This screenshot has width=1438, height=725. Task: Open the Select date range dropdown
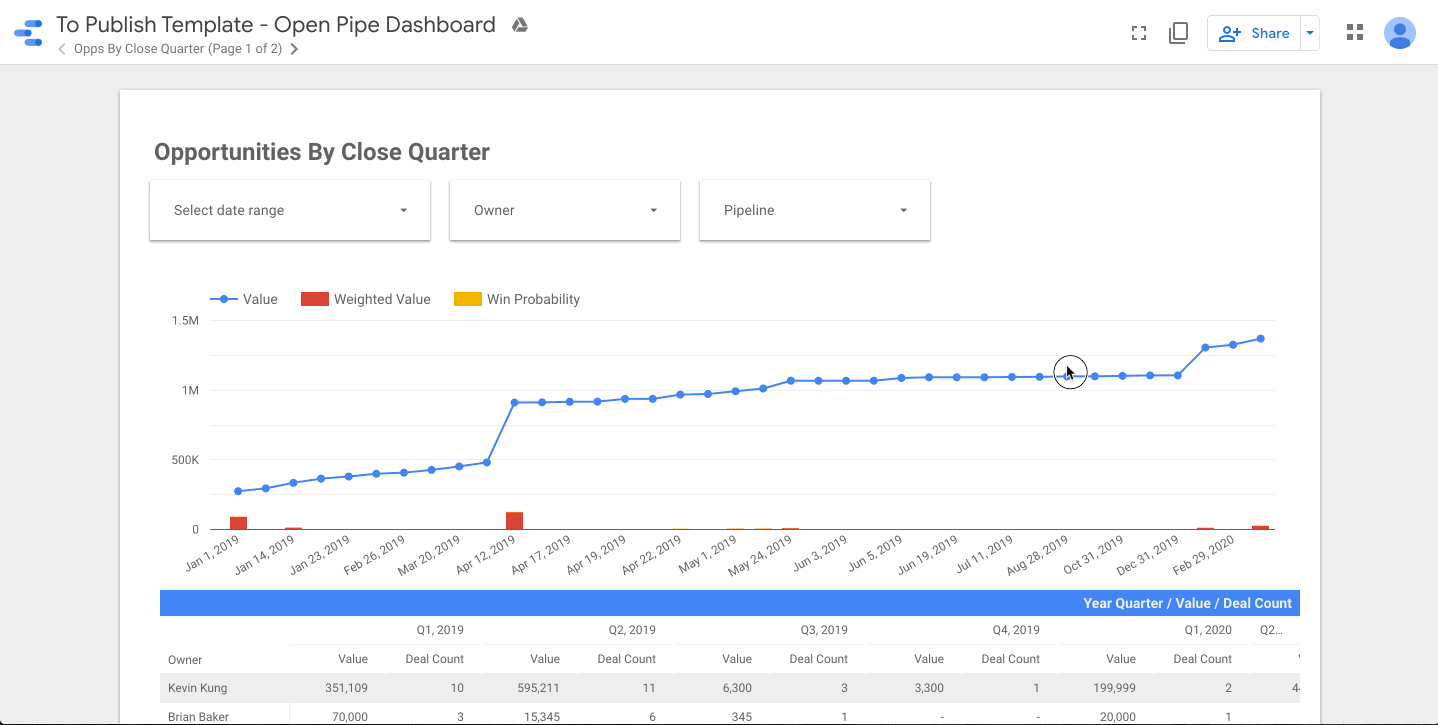[x=290, y=210]
